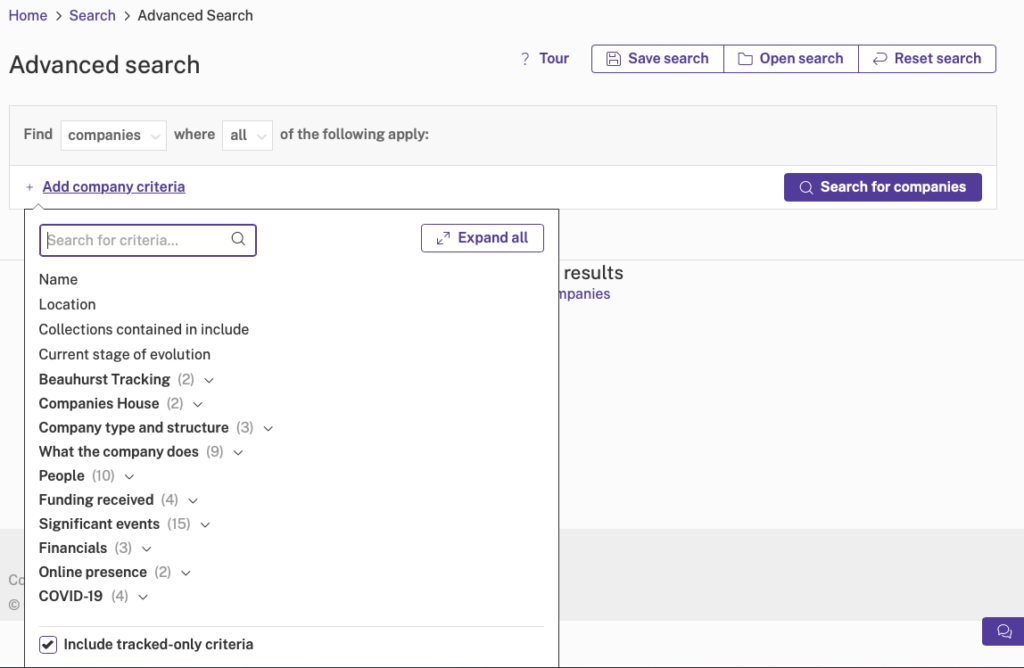This screenshot has width=1024, height=668.
Task: Start the Tour link
Action: (x=554, y=59)
